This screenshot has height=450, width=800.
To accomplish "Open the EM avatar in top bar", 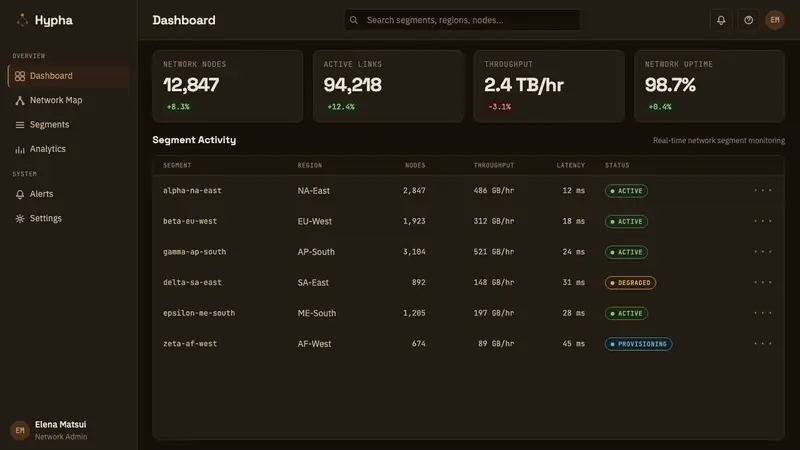I will 775,20.
